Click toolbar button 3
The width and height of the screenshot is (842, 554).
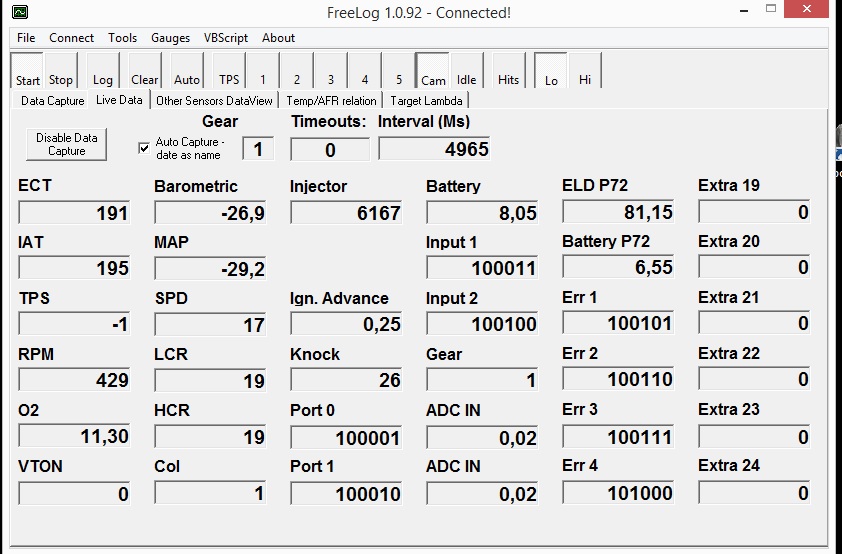coord(331,70)
